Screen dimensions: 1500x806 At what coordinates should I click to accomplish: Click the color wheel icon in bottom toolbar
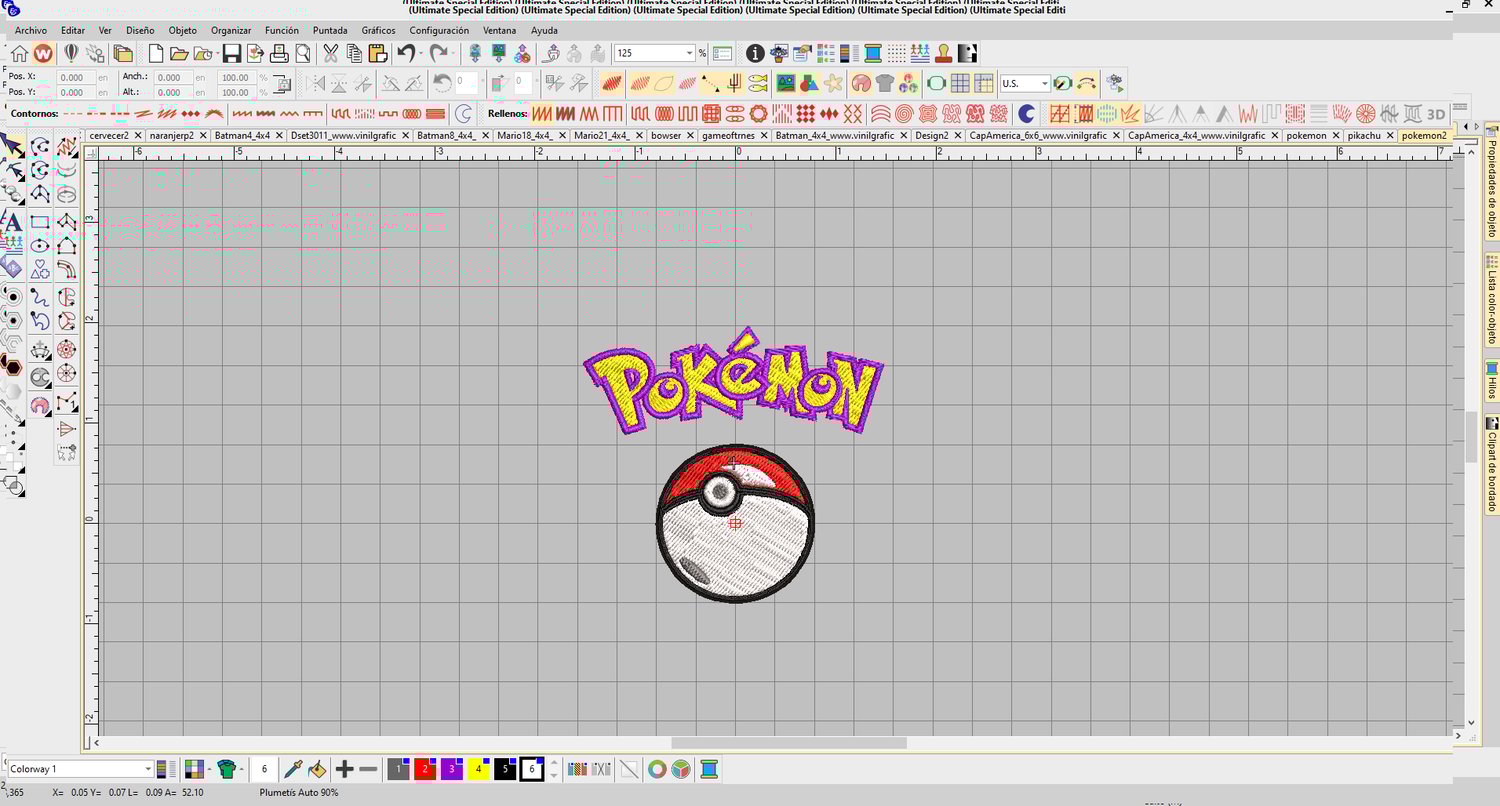point(657,769)
